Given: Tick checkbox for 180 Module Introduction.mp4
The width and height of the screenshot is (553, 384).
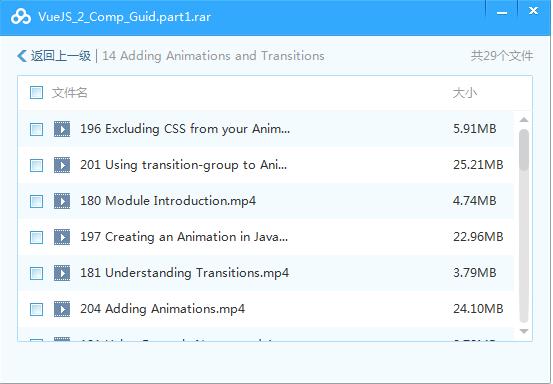Looking at the screenshot, I should (36, 201).
